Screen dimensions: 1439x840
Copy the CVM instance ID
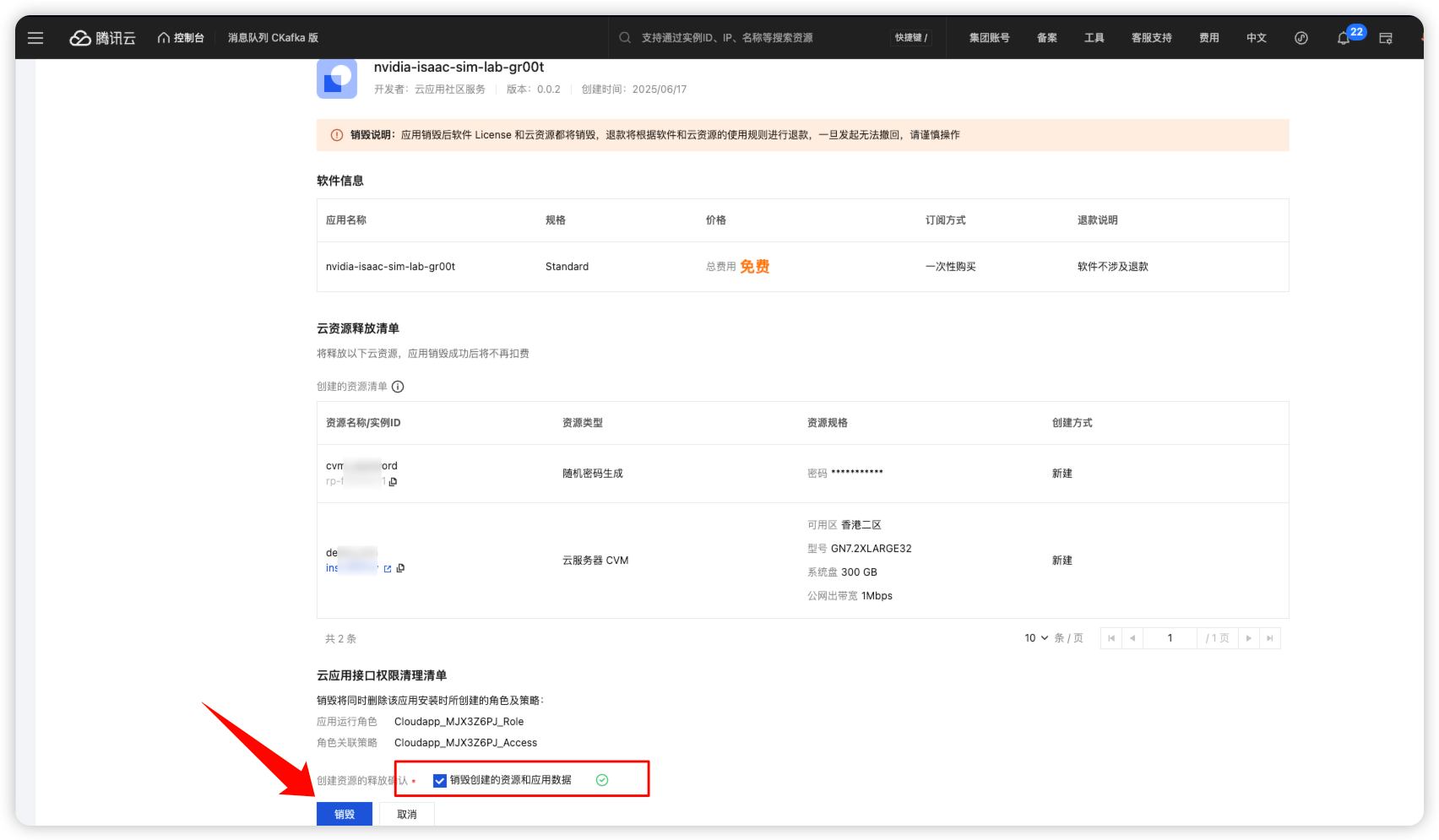400,568
